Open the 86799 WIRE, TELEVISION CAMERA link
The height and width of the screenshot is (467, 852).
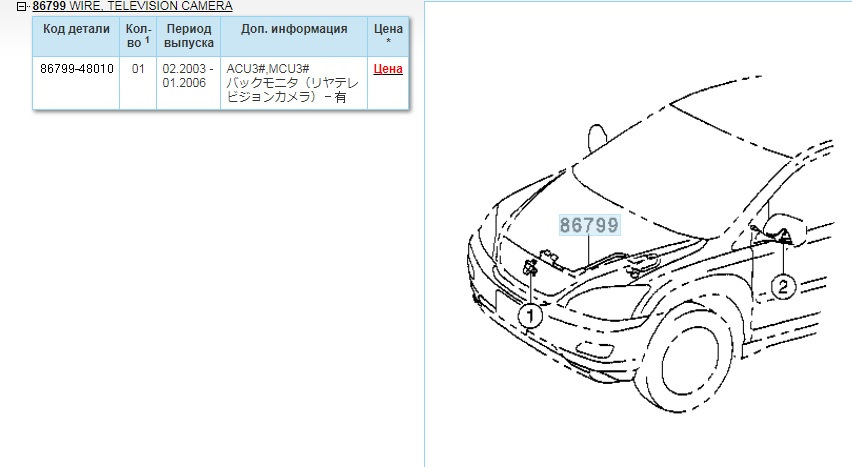pyautogui.click(x=132, y=6)
